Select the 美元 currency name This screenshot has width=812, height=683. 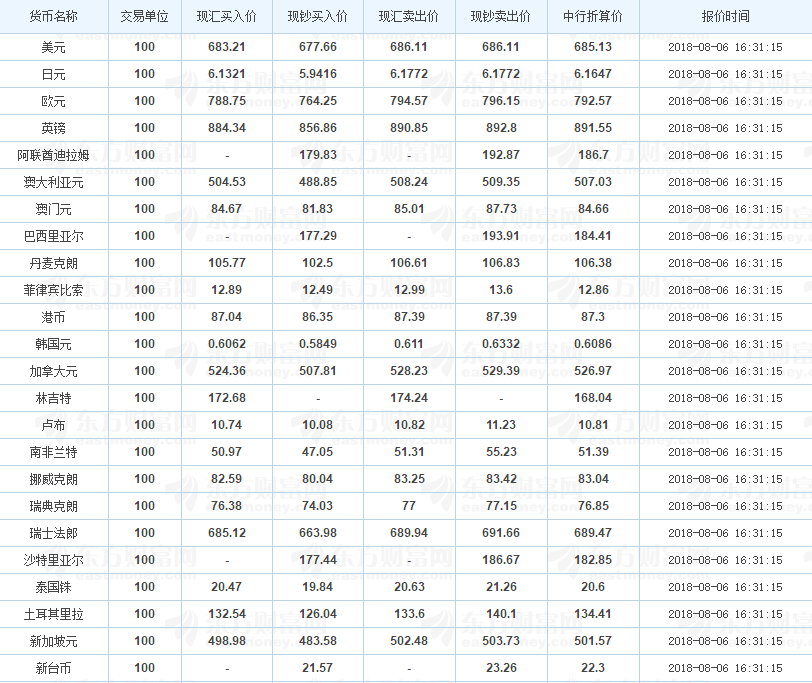[54, 47]
